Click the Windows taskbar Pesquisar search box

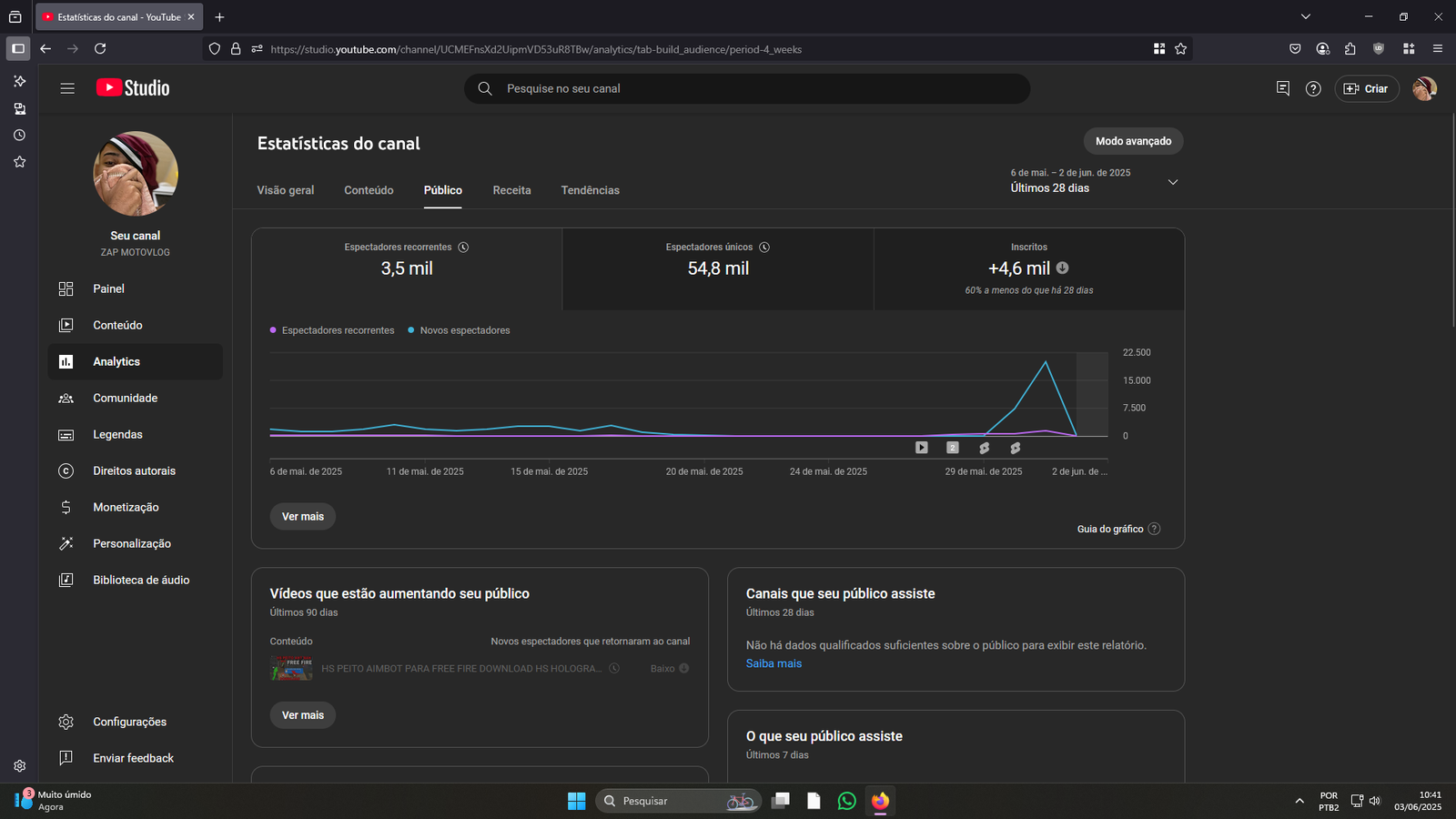678,801
